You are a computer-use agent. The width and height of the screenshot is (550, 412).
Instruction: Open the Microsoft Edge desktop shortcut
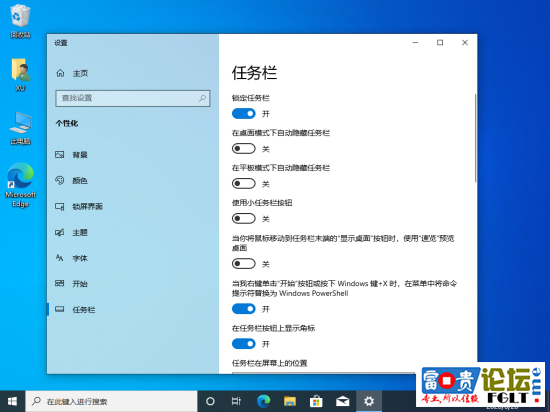point(20,185)
